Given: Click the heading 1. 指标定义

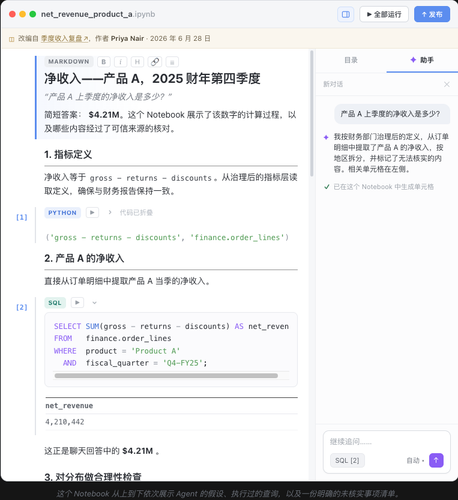Looking at the screenshot, I should pos(68,155).
